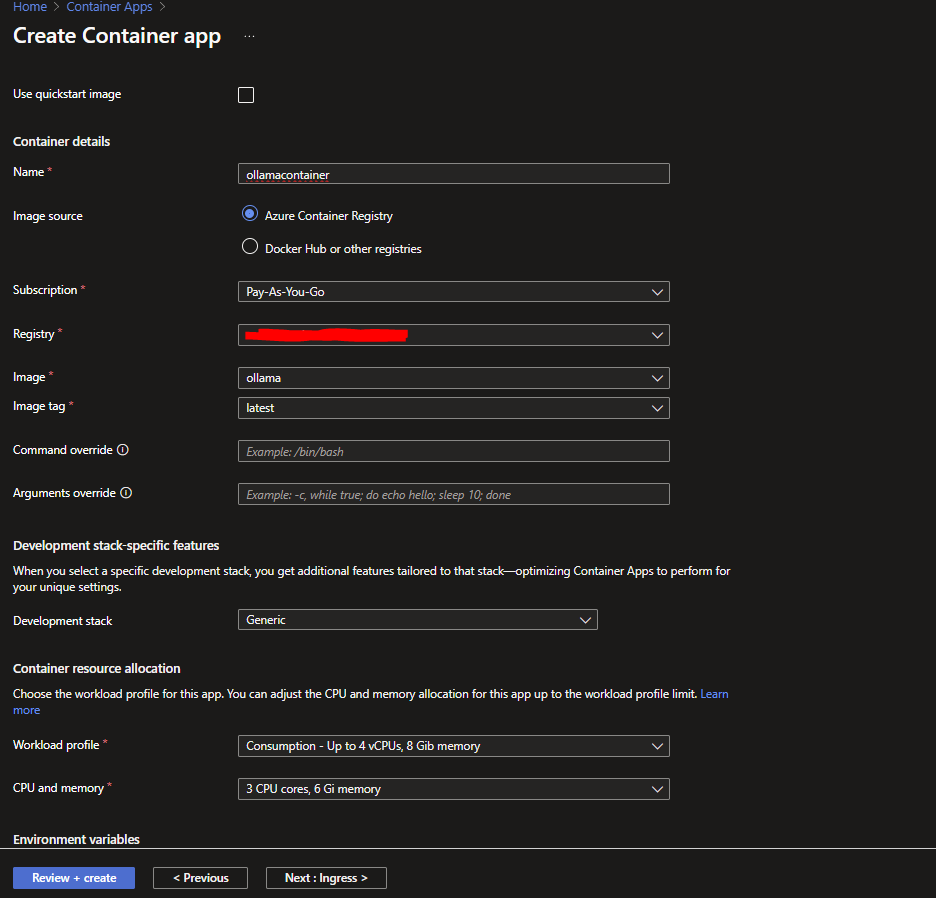Screen dimensions: 936x898
Task: Expand the Development stack dropdown
Action: (x=417, y=620)
